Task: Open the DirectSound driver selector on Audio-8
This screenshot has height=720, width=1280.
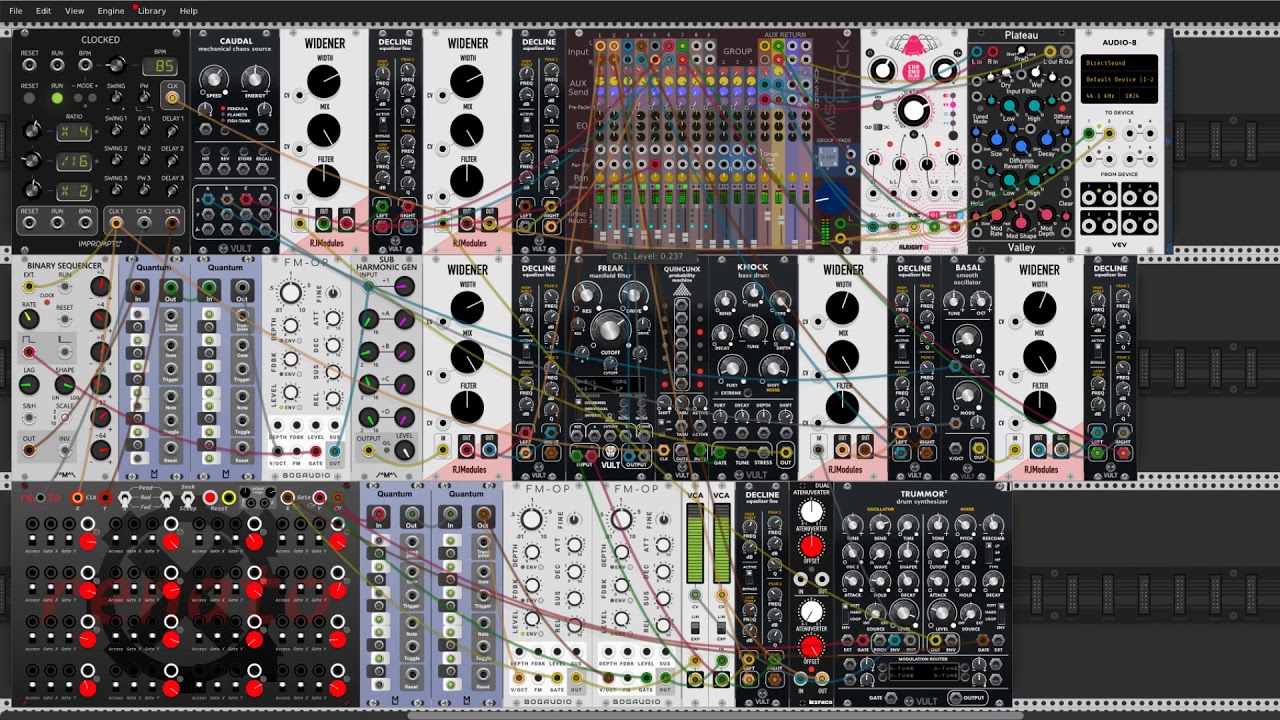Action: 1120,63
